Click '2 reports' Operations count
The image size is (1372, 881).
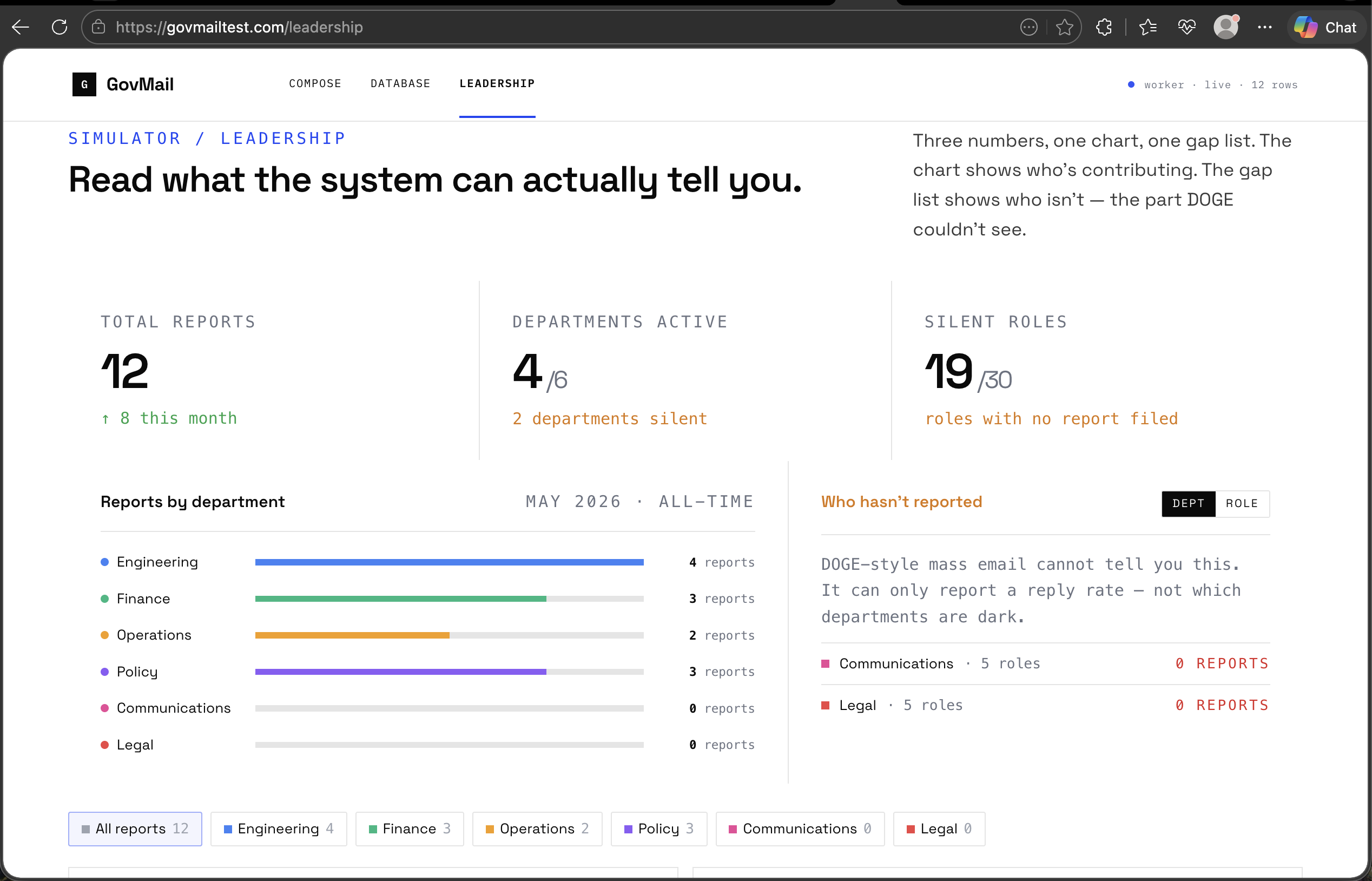pos(722,635)
